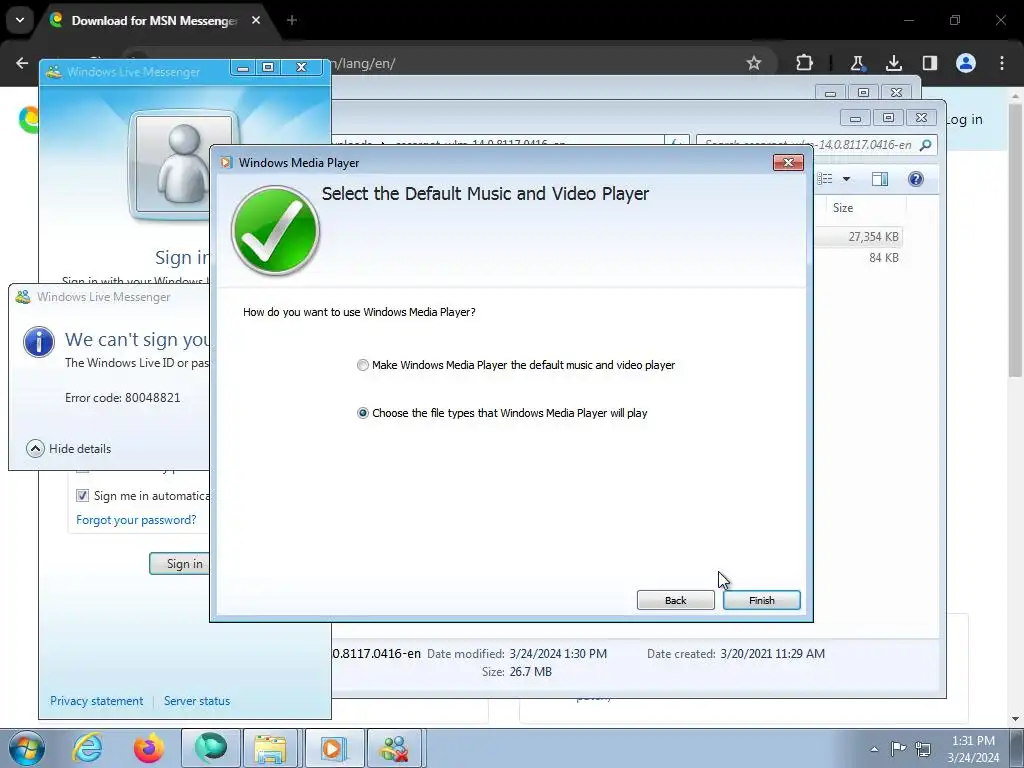Select the file sized 27,354 KB
Viewport: 1024px width, 768px height.
click(x=873, y=236)
